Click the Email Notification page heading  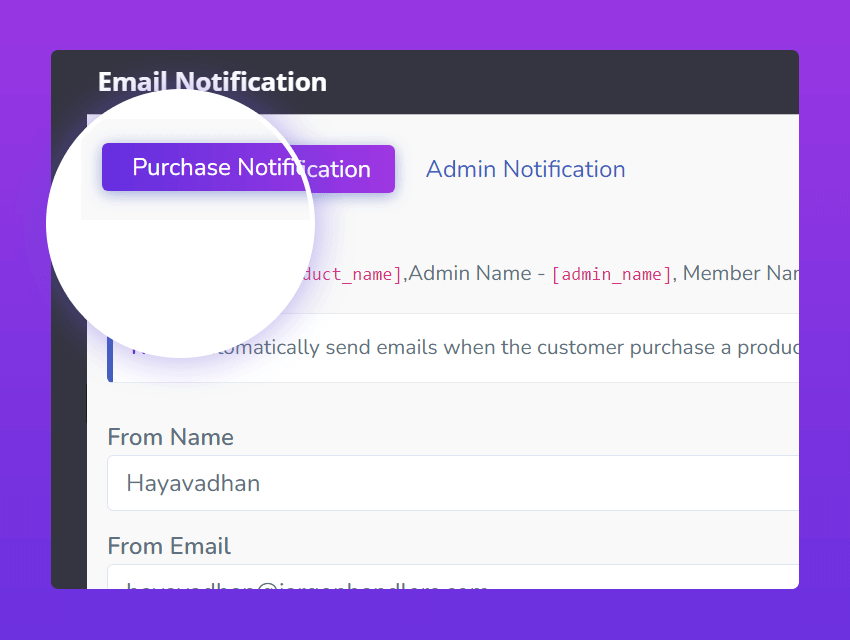coord(212,82)
